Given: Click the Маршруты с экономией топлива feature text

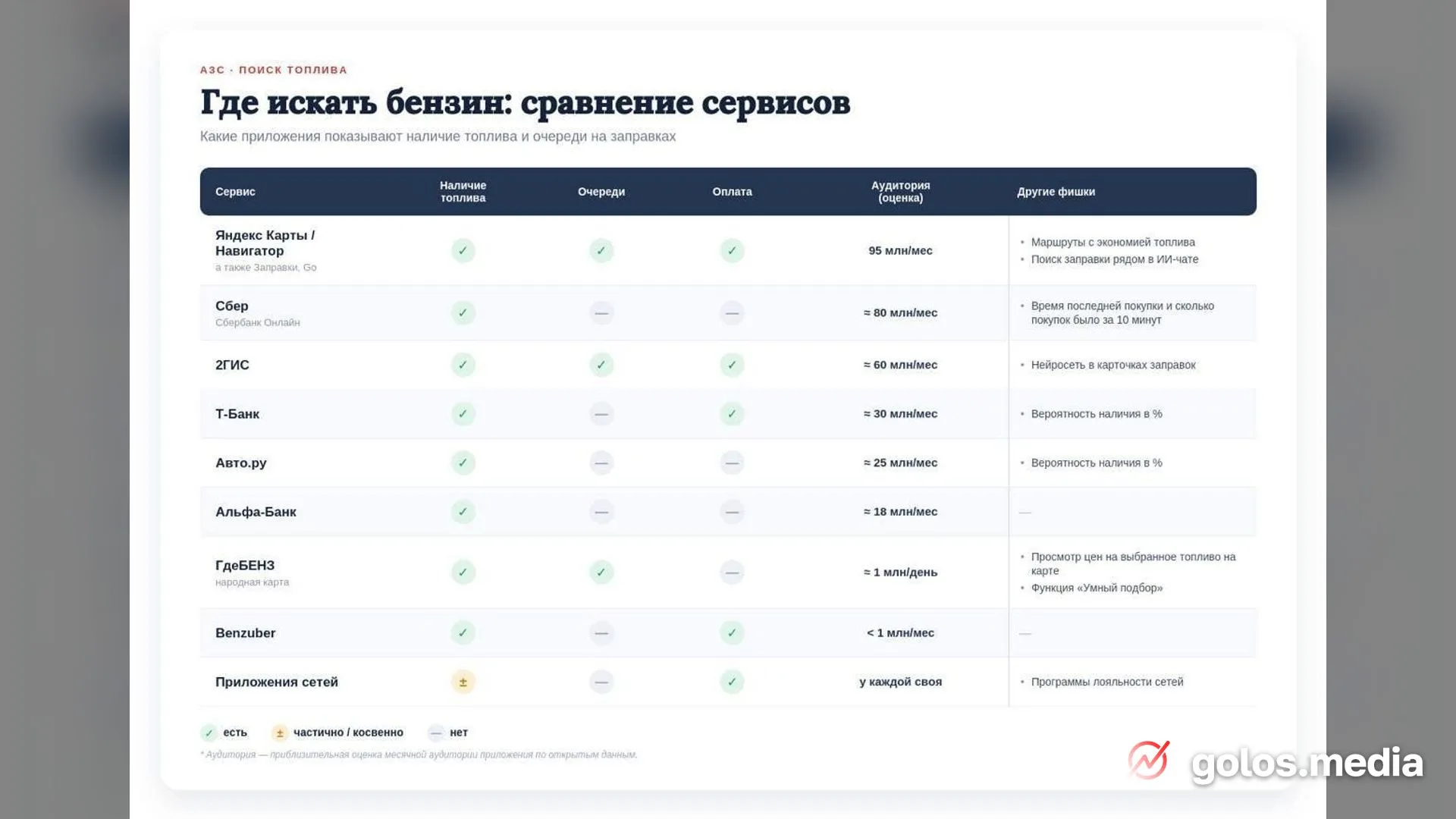Looking at the screenshot, I should point(1112,242).
